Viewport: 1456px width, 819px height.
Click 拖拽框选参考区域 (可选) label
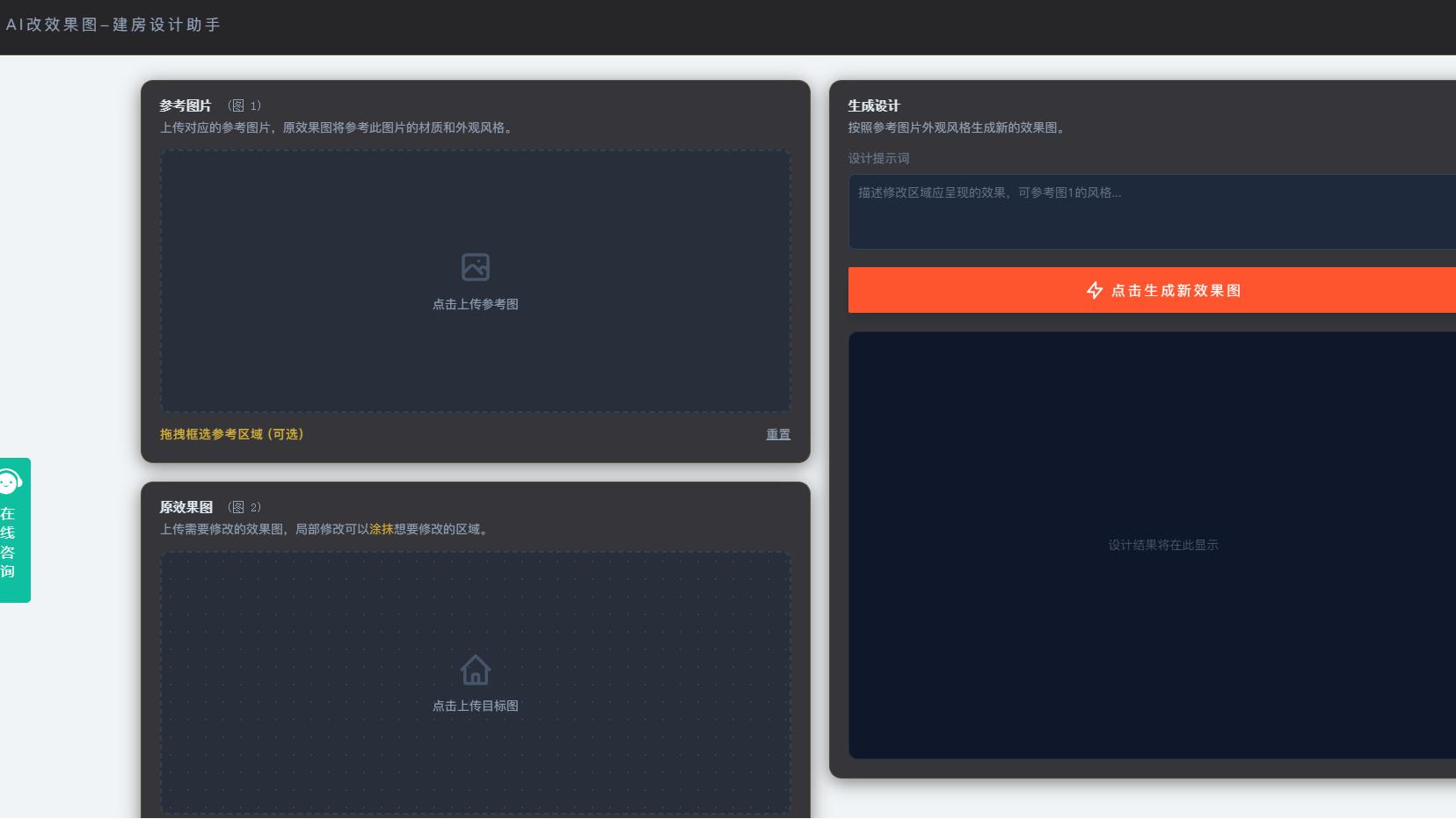point(231,434)
